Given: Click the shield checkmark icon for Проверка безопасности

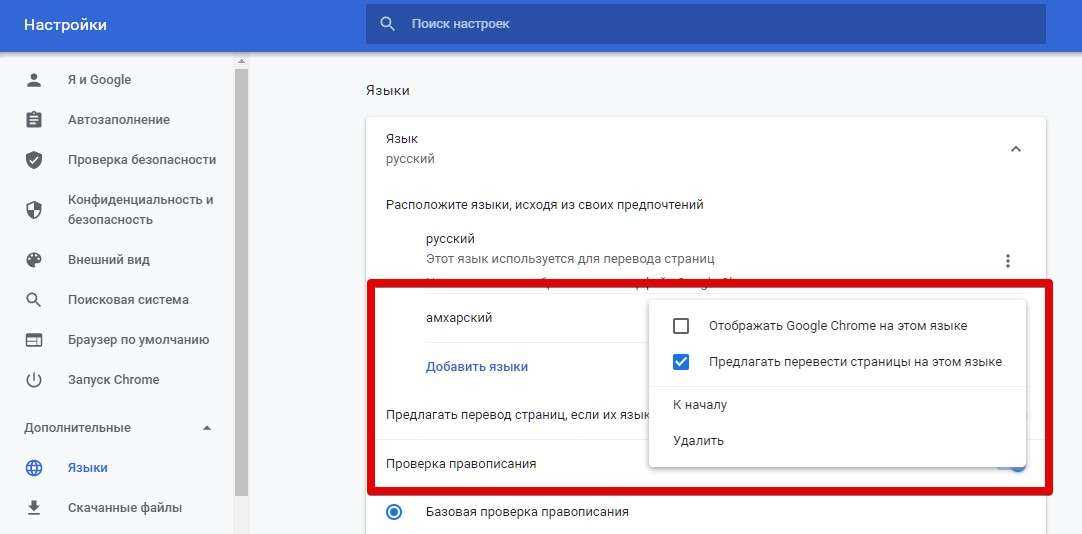Looking at the screenshot, I should (x=33, y=160).
